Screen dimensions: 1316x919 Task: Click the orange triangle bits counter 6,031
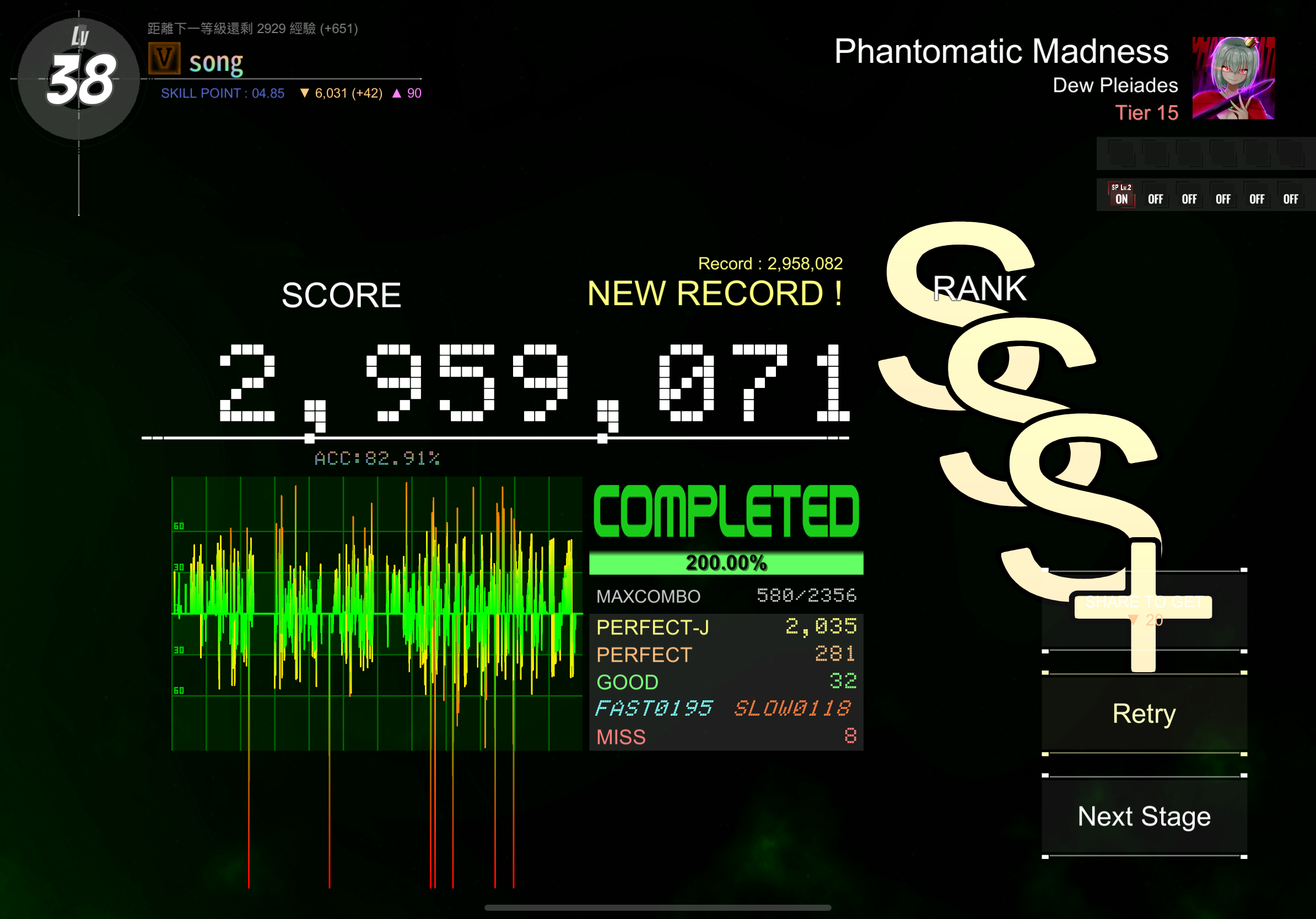[x=341, y=94]
